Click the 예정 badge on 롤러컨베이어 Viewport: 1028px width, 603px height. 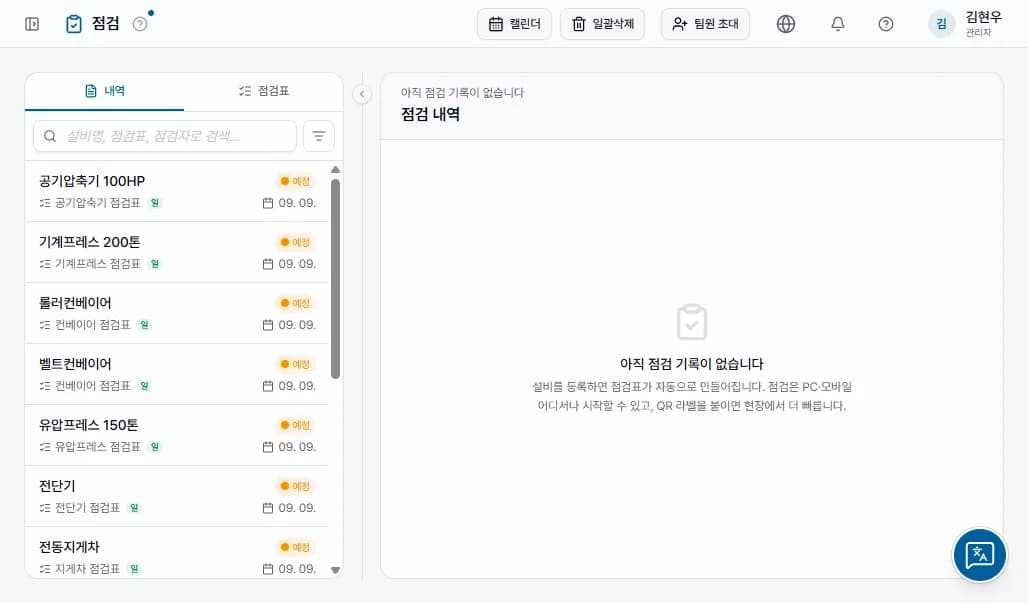pyautogui.click(x=295, y=303)
